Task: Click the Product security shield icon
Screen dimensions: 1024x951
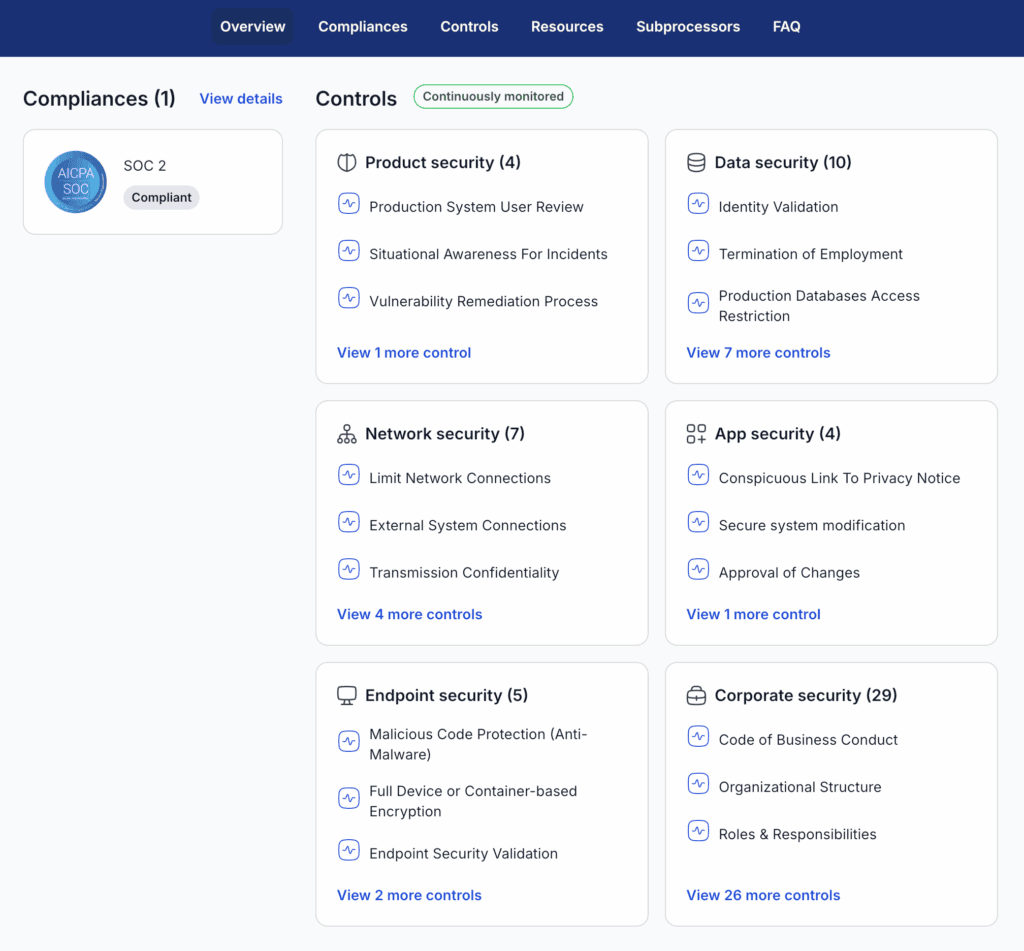Action: click(347, 162)
